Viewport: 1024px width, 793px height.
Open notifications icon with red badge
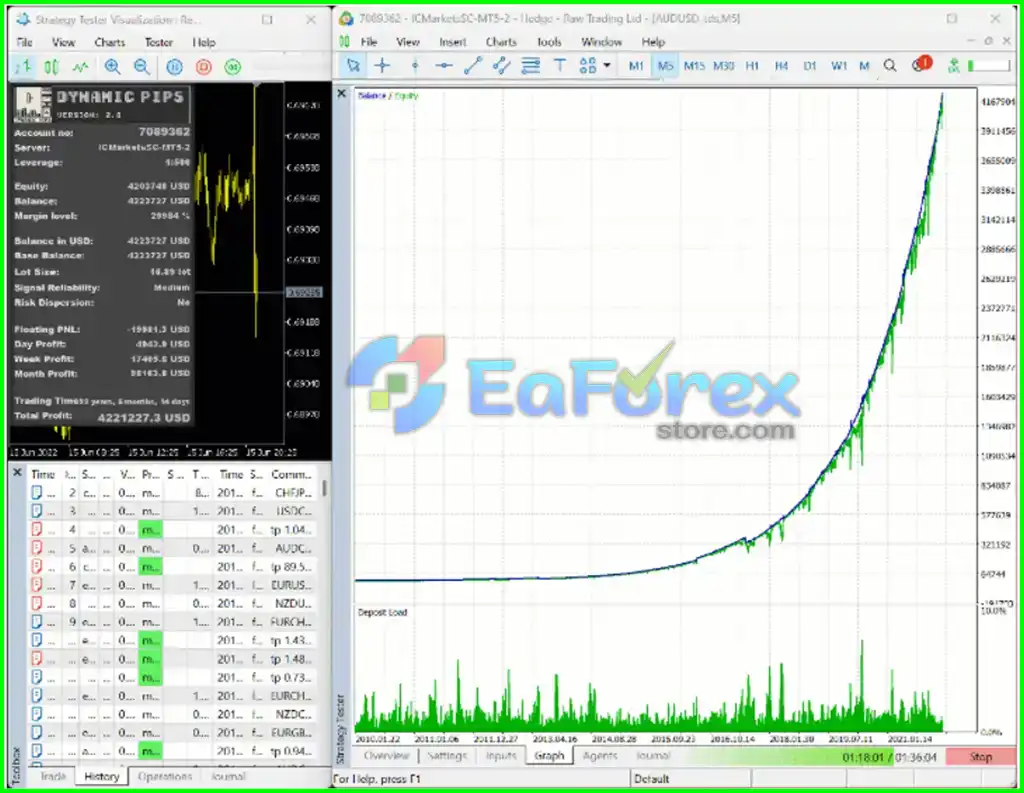921,65
